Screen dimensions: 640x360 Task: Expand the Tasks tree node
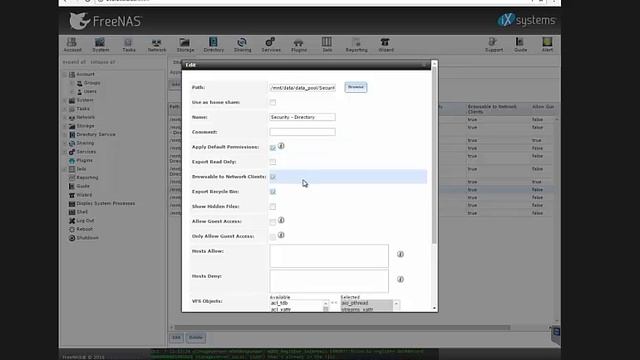(x=65, y=109)
